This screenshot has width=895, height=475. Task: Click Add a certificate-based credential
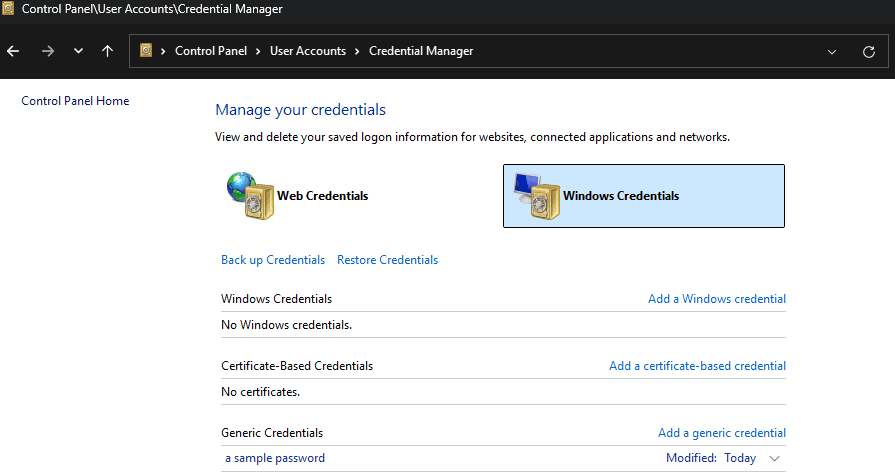tap(697, 366)
